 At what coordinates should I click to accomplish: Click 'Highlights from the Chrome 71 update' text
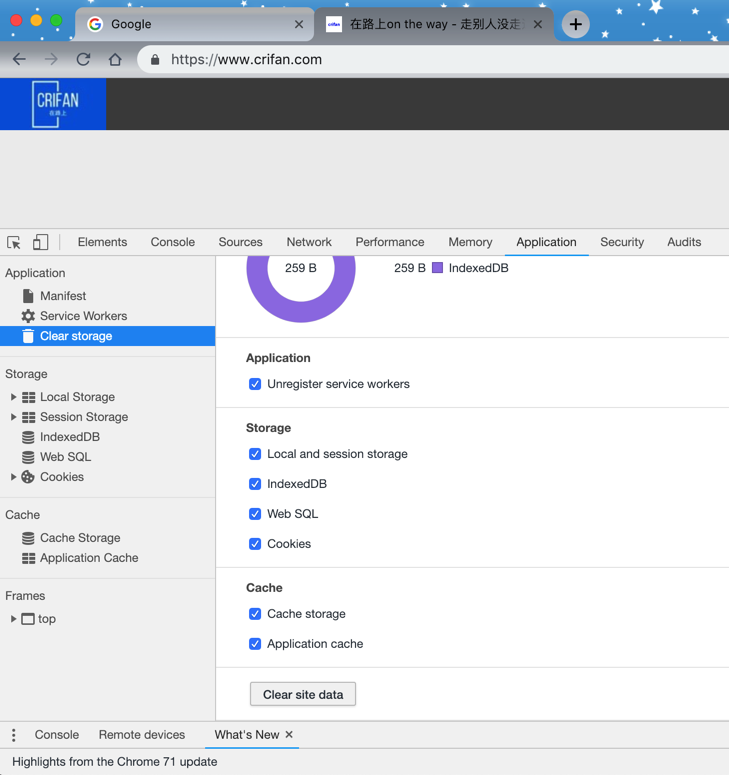coord(115,762)
